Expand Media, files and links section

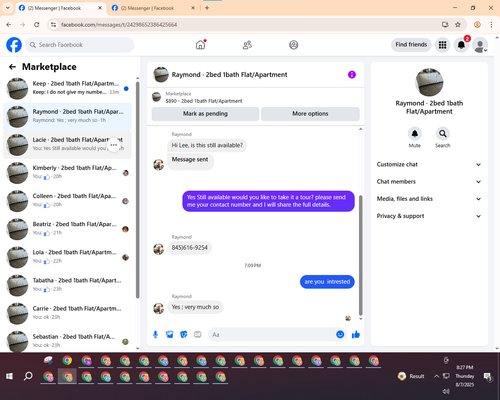(x=429, y=199)
